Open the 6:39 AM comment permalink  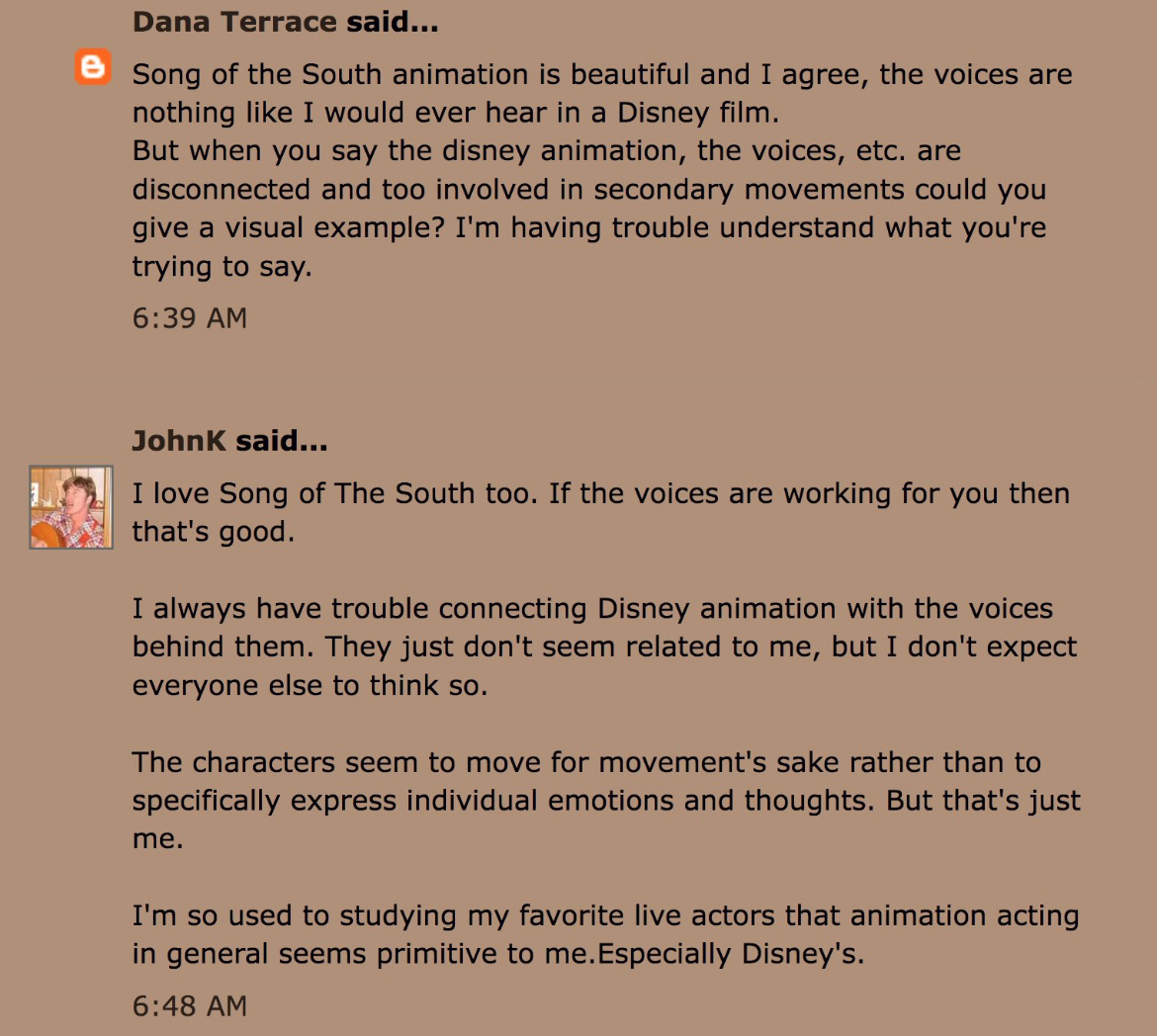pyautogui.click(x=190, y=318)
